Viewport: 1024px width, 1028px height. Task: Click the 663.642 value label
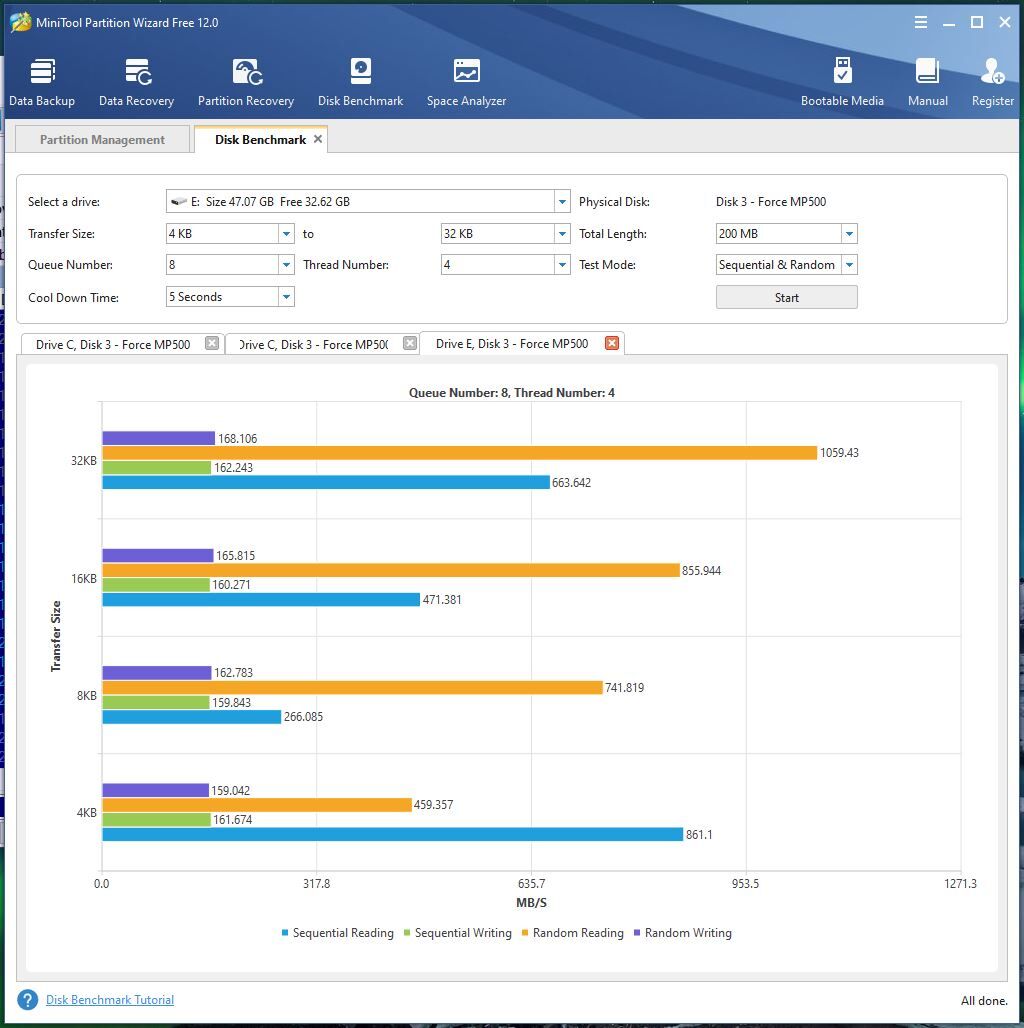571,483
